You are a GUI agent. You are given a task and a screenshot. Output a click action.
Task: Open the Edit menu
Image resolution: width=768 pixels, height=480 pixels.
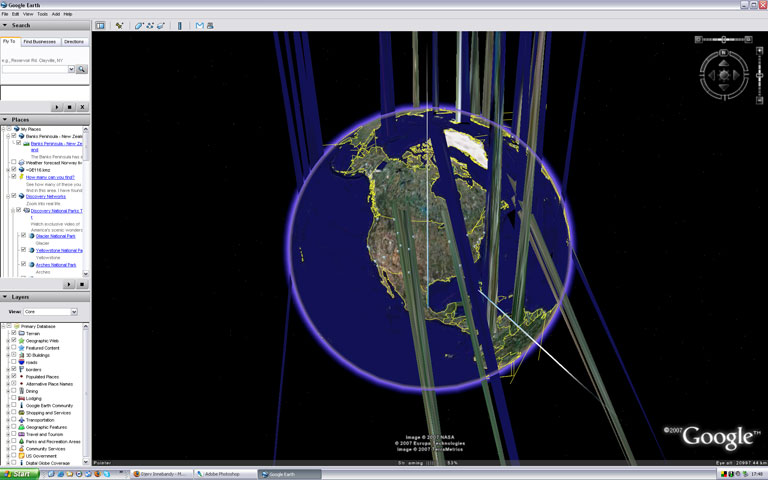point(16,14)
